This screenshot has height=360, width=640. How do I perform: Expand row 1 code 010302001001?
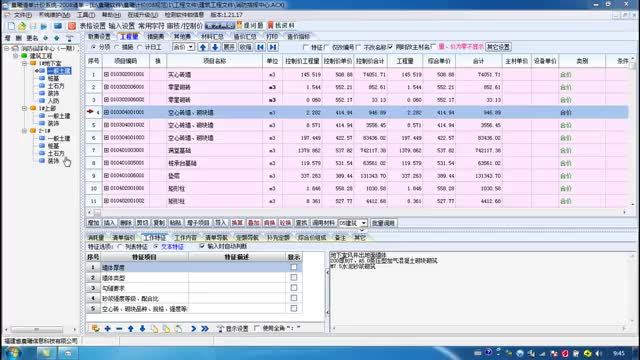click(x=106, y=75)
